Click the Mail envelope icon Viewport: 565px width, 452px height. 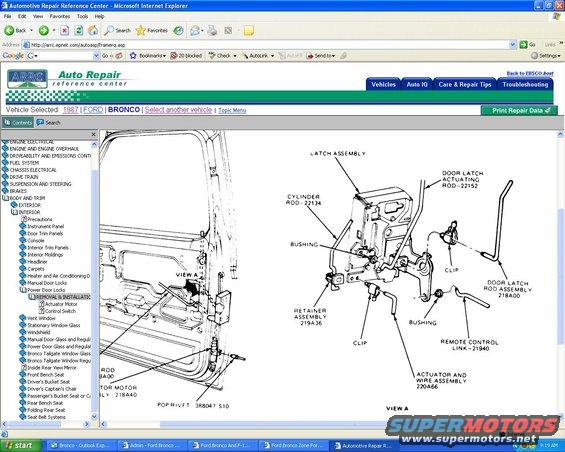(195, 31)
